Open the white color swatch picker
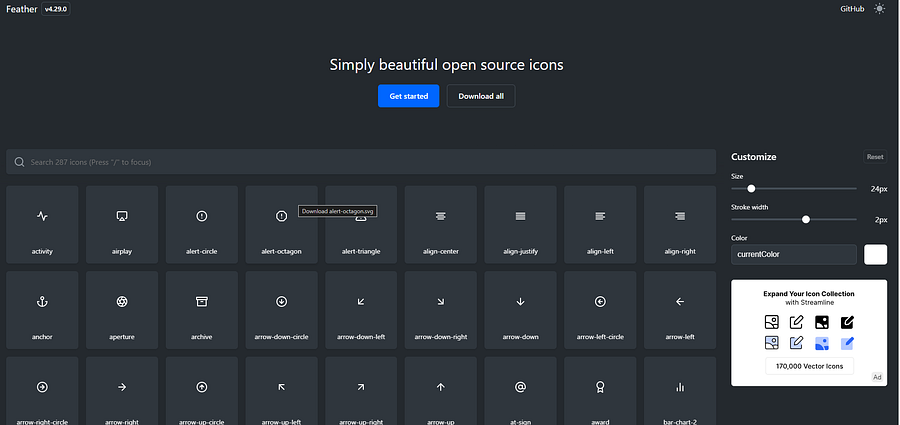This screenshot has height=425, width=900. 876,254
